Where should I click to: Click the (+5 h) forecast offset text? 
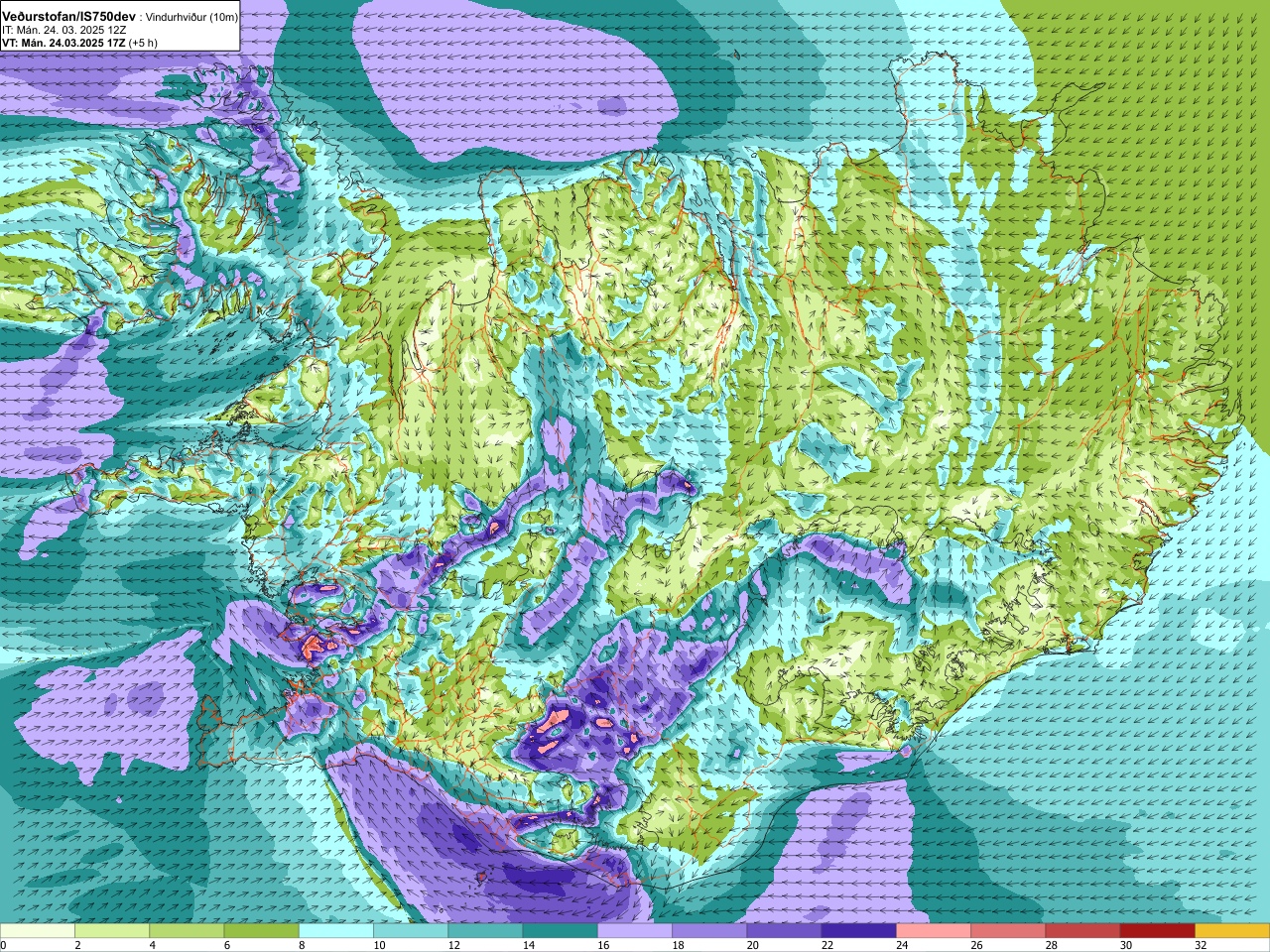(x=143, y=43)
